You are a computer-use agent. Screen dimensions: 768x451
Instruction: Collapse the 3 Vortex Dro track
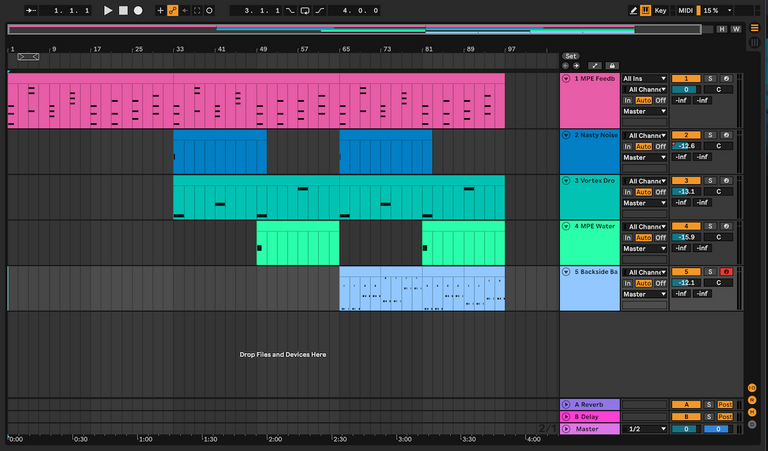tap(566, 181)
